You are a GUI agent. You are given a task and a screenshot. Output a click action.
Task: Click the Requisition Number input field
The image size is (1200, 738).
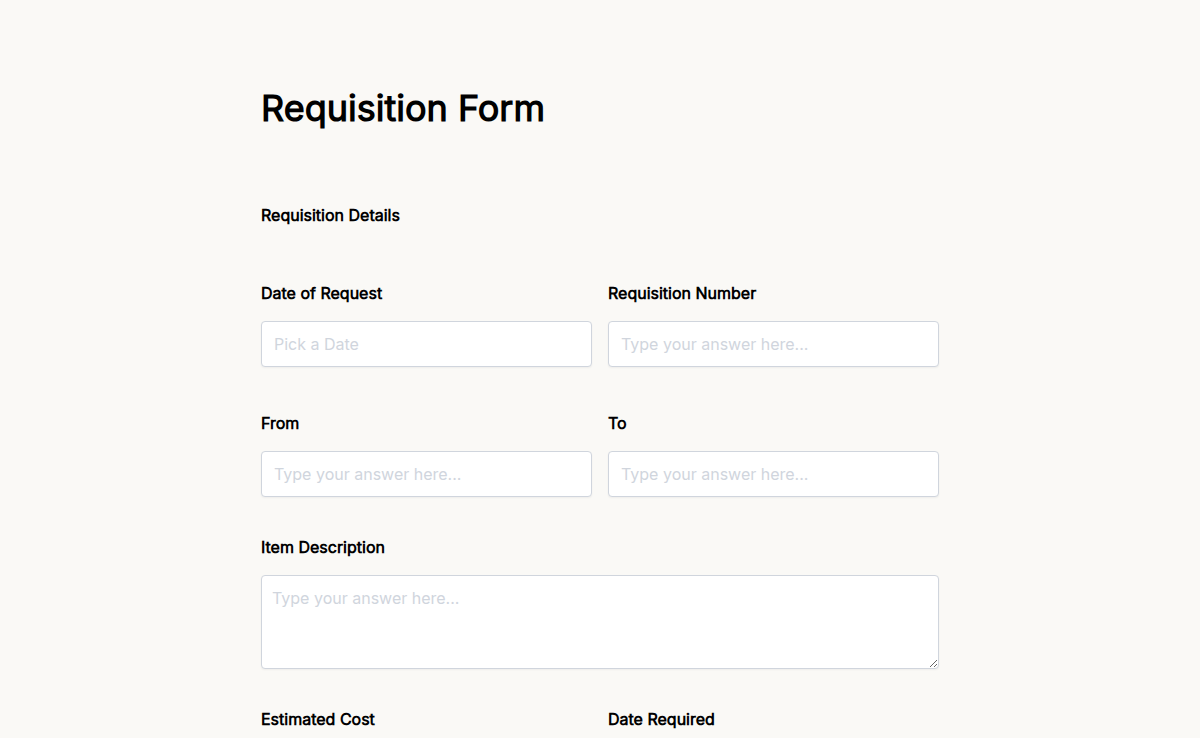(x=773, y=344)
